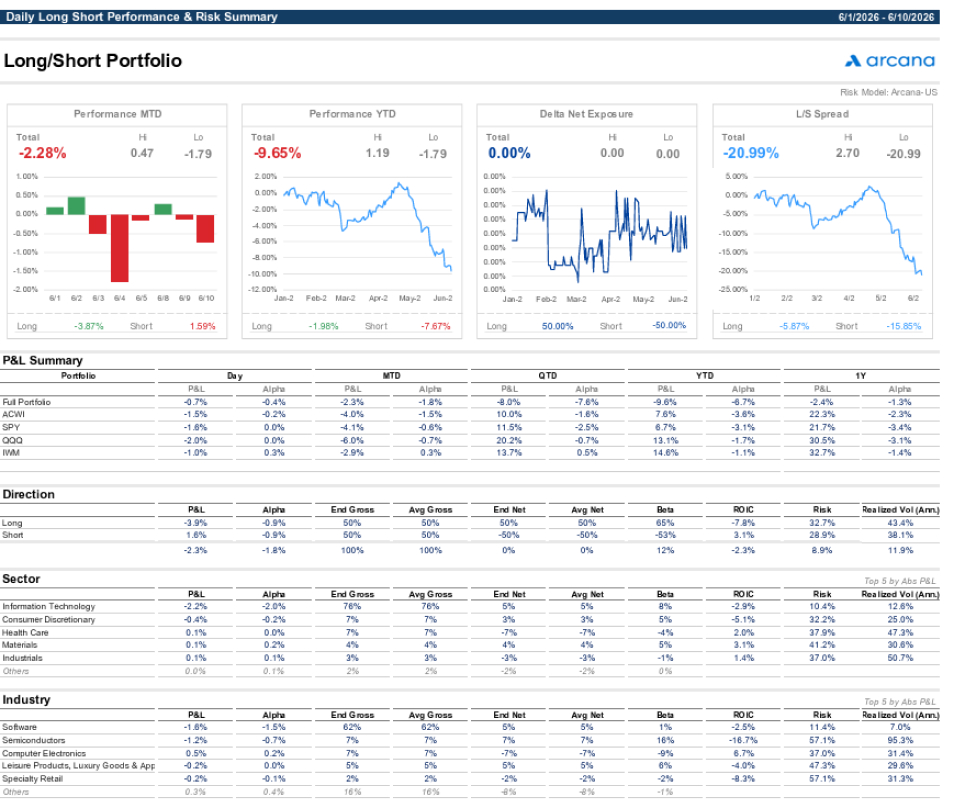
Task: Click the 1.19 Hi value in Performance YTD
Action: (x=377, y=153)
